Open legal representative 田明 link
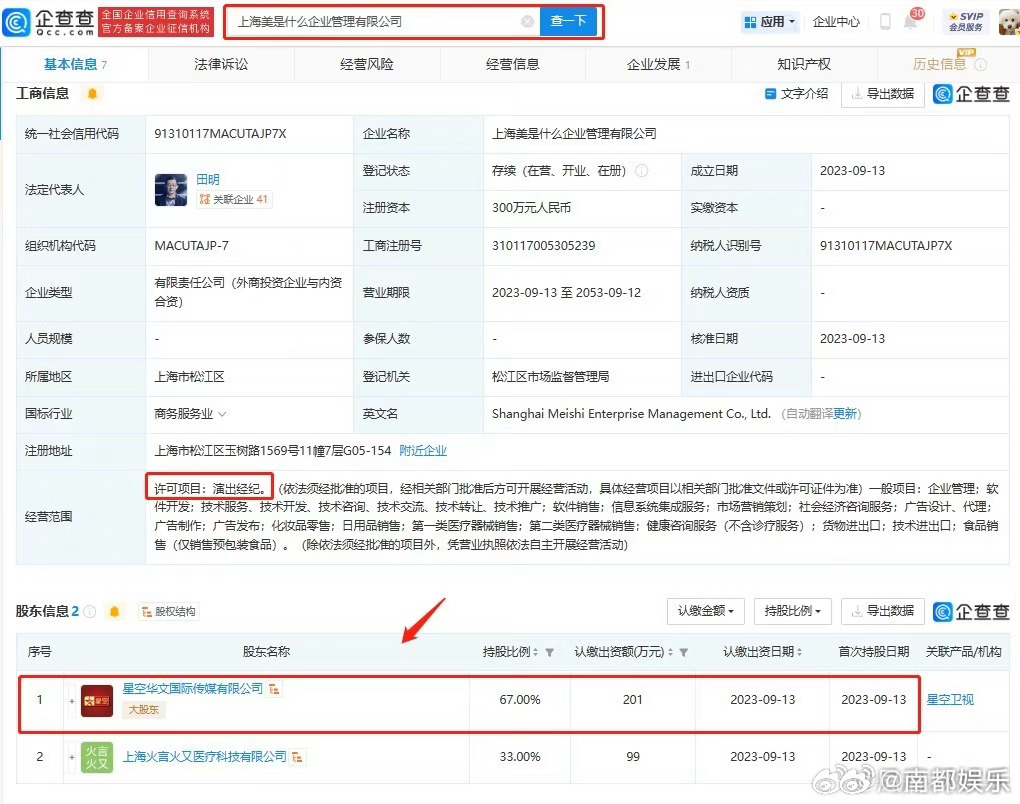This screenshot has height=804, width=1020. click(x=208, y=180)
